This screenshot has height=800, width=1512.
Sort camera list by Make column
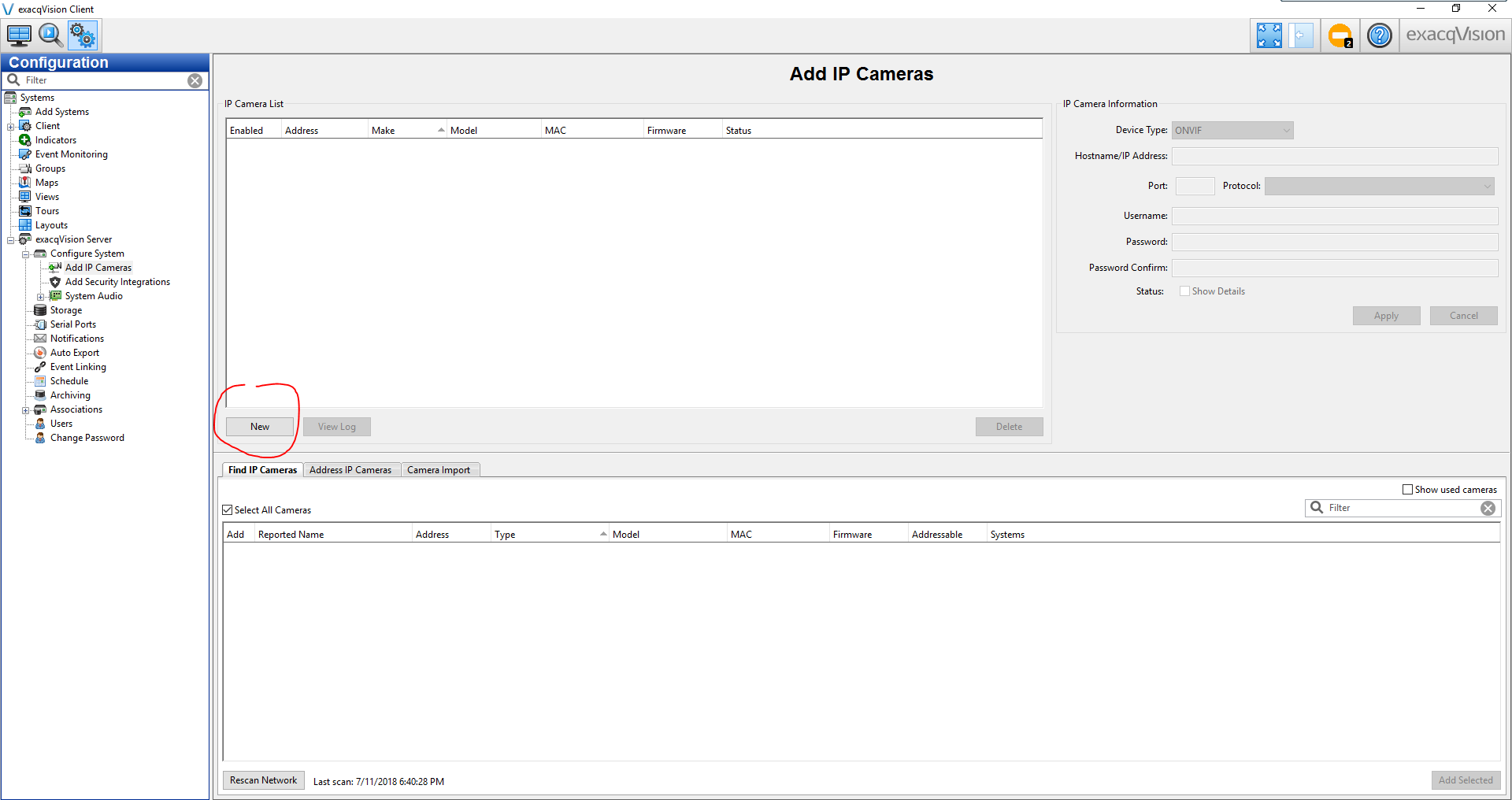coord(407,131)
